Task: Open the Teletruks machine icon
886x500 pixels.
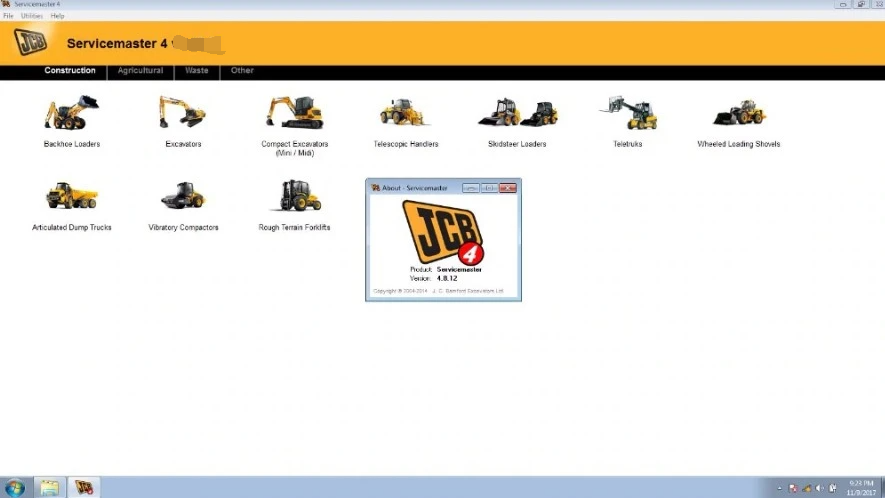Action: (628, 112)
